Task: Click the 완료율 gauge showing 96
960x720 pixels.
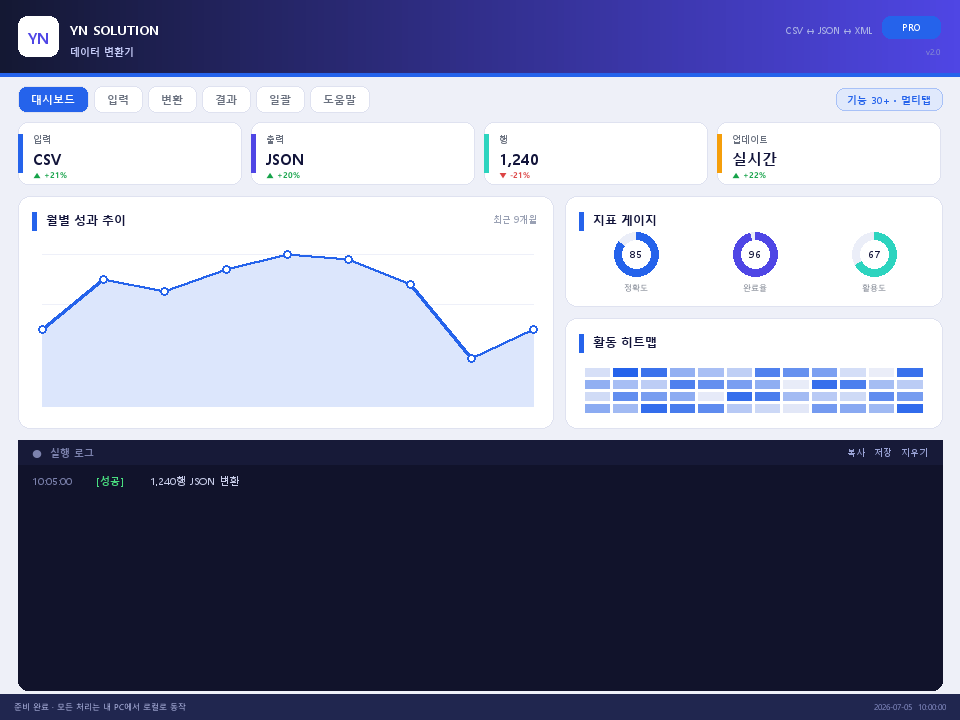Action: (x=755, y=255)
